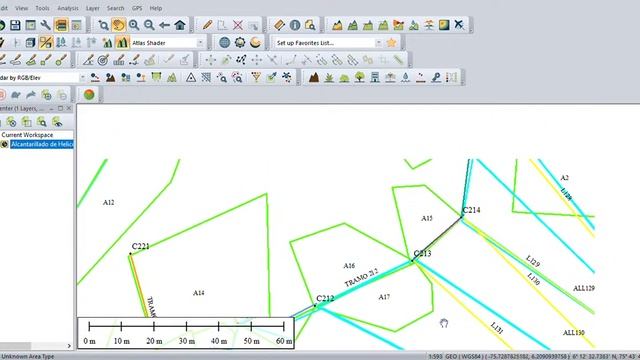Image resolution: width=640 pixels, height=360 pixels.
Task: Click the C212 node label on map
Action: [x=325, y=298]
